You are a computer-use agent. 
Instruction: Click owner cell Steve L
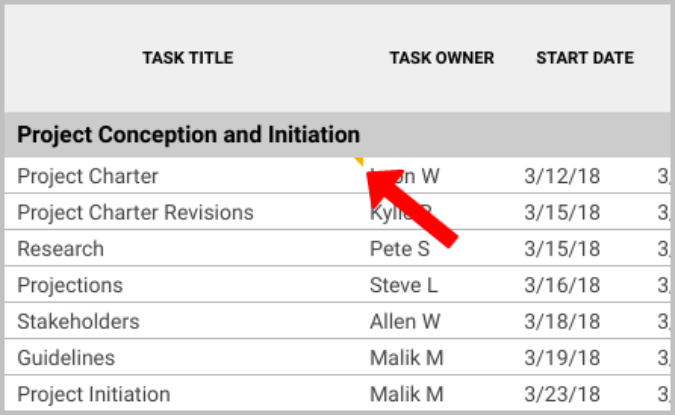[403, 285]
